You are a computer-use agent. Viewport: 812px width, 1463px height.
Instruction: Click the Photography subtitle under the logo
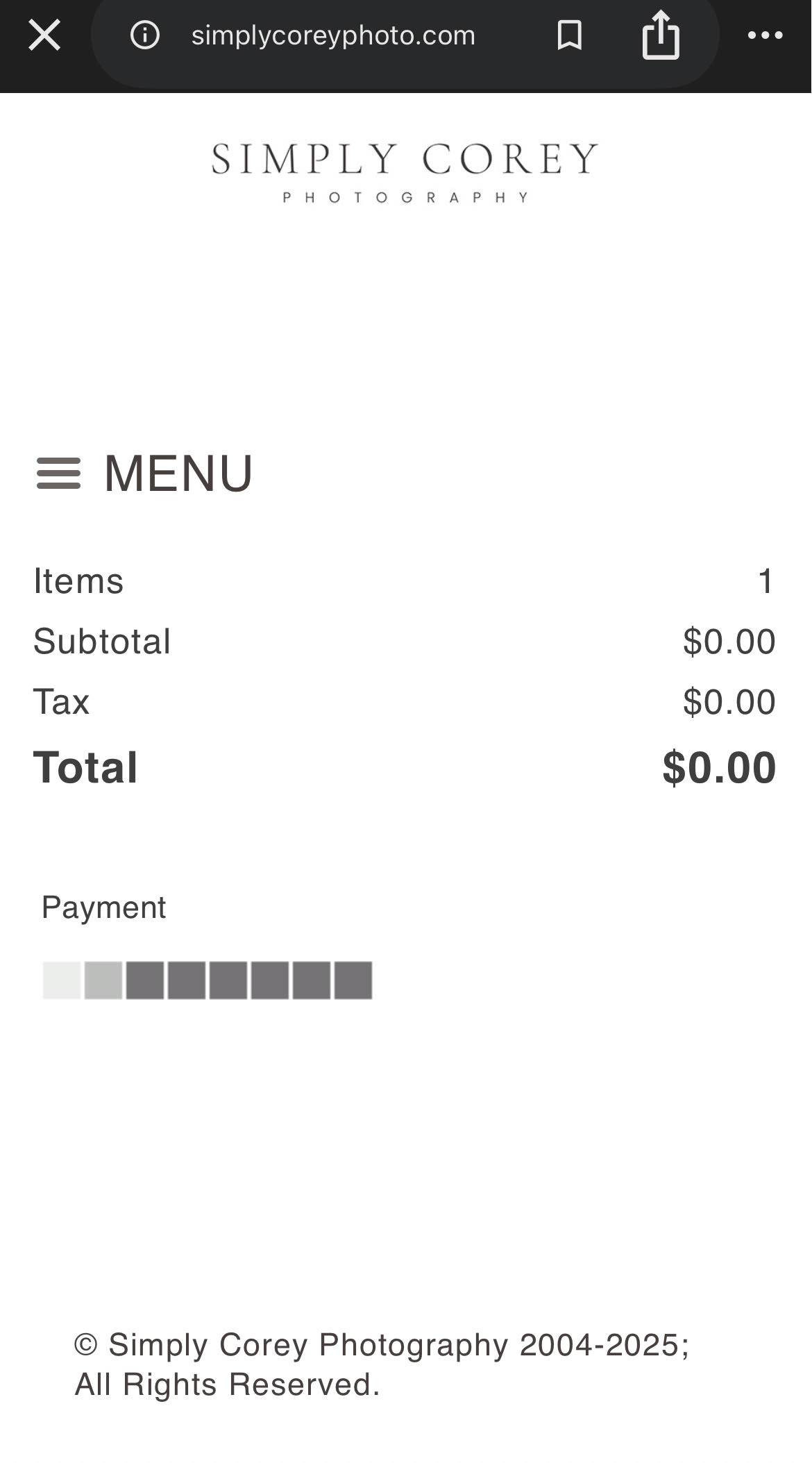406,197
